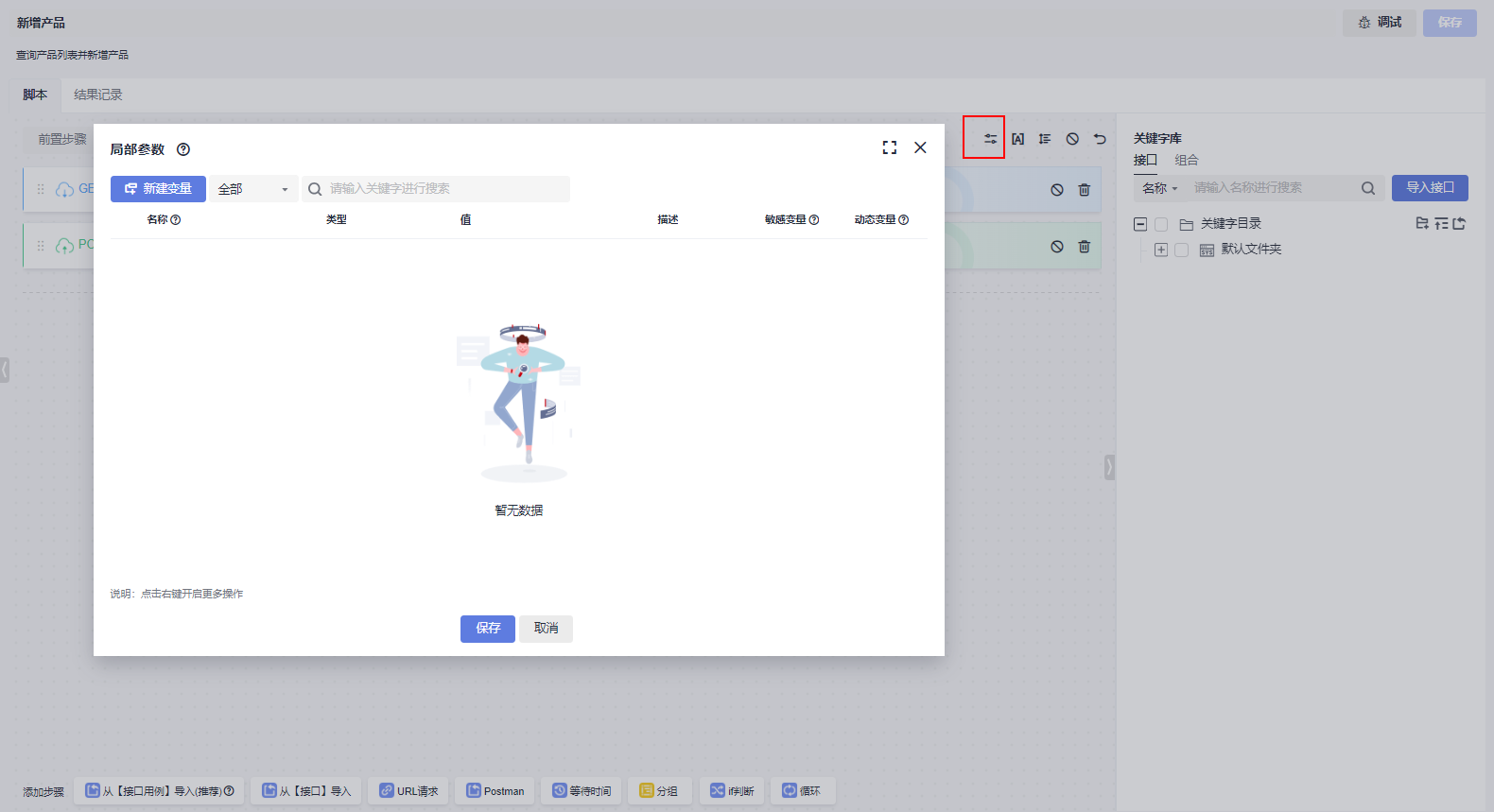
Task: Click the cloud upload icon on PO step
Action: point(64,246)
